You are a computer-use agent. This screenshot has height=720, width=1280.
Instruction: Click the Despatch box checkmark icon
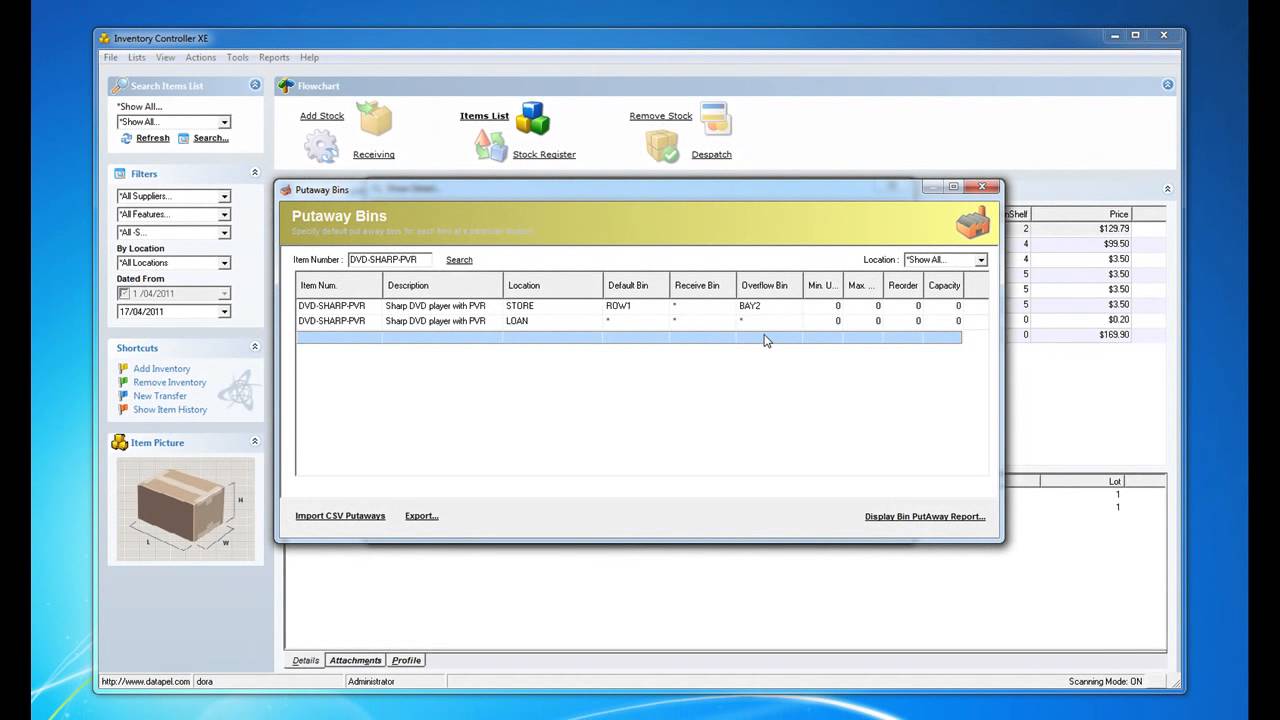click(662, 147)
